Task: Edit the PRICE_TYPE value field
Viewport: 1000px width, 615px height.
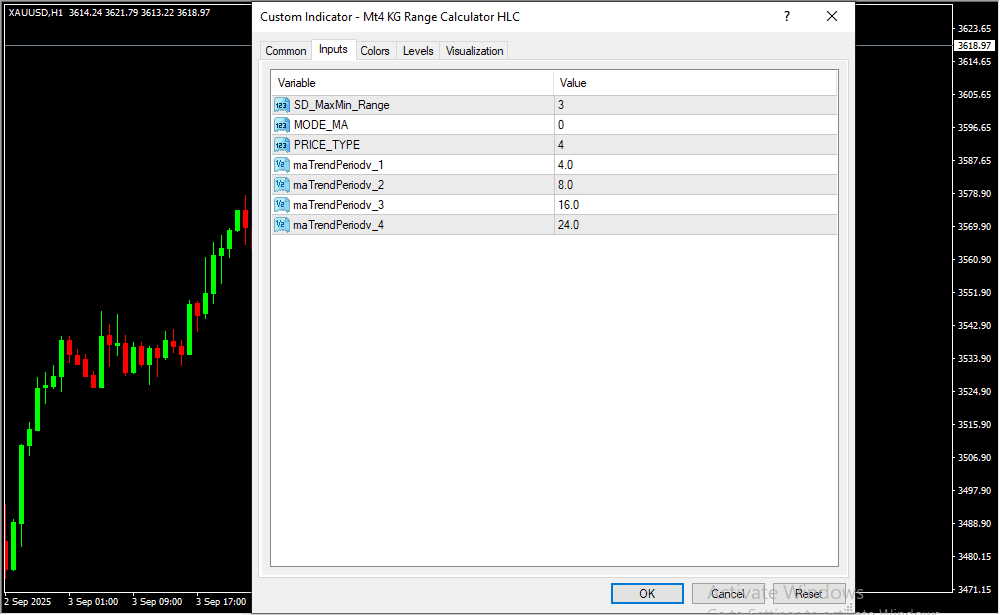Action: click(695, 145)
